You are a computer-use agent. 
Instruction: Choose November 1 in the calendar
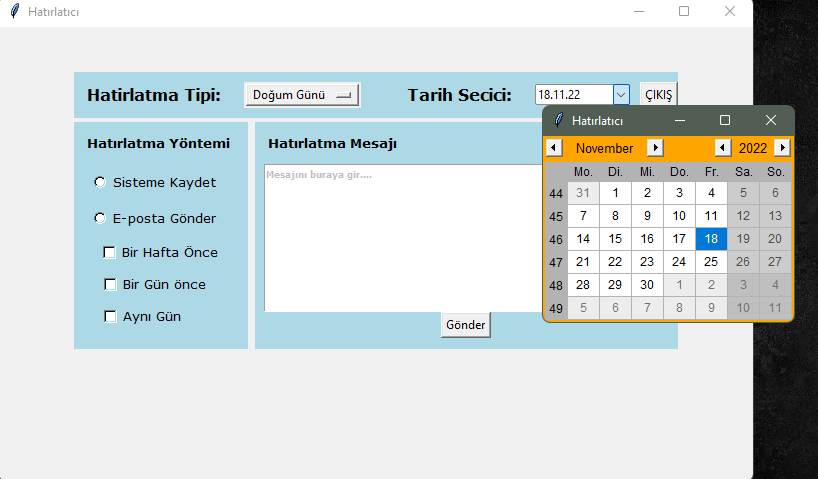(615, 193)
